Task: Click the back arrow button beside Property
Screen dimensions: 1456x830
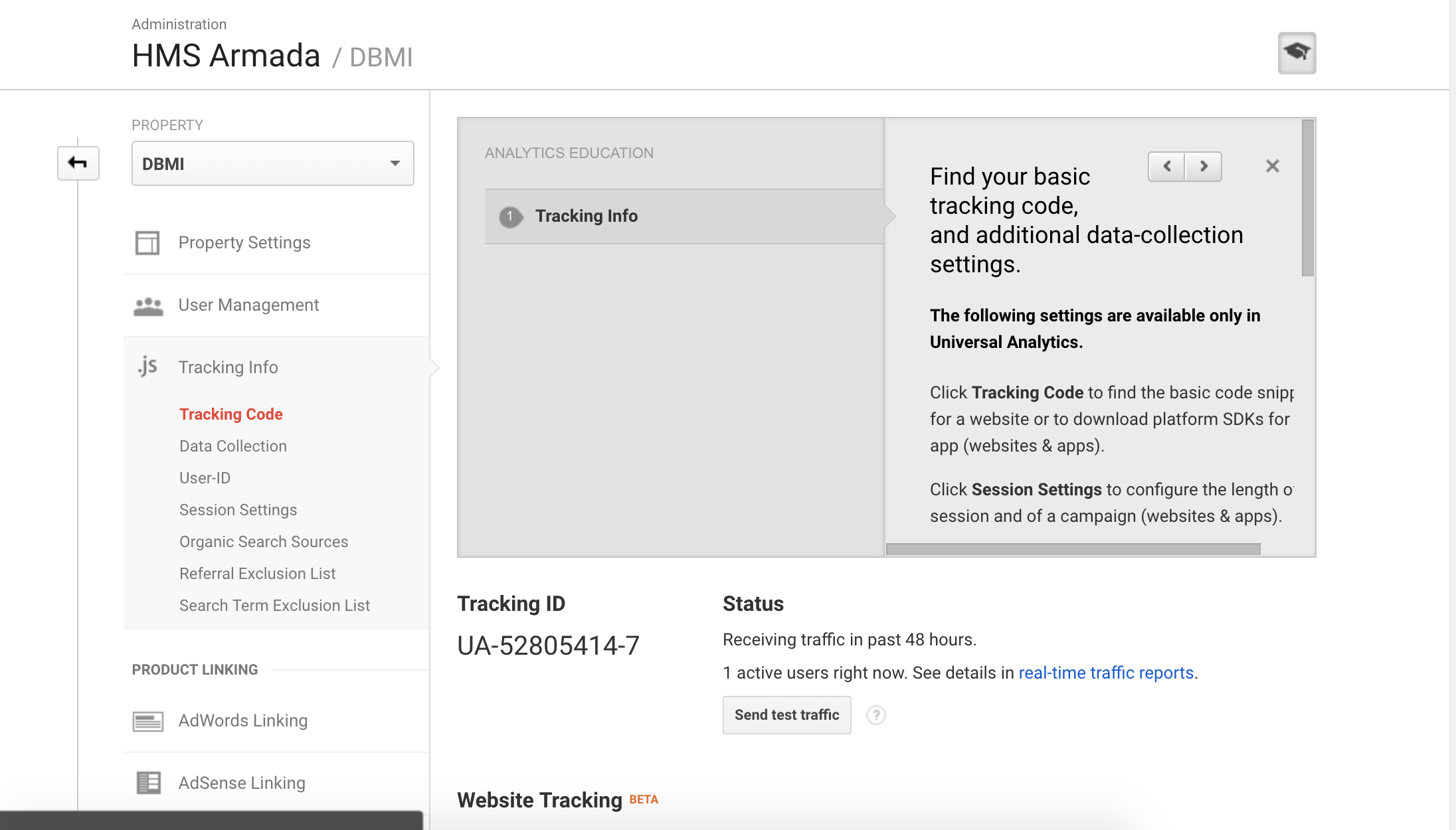Action: (78, 163)
